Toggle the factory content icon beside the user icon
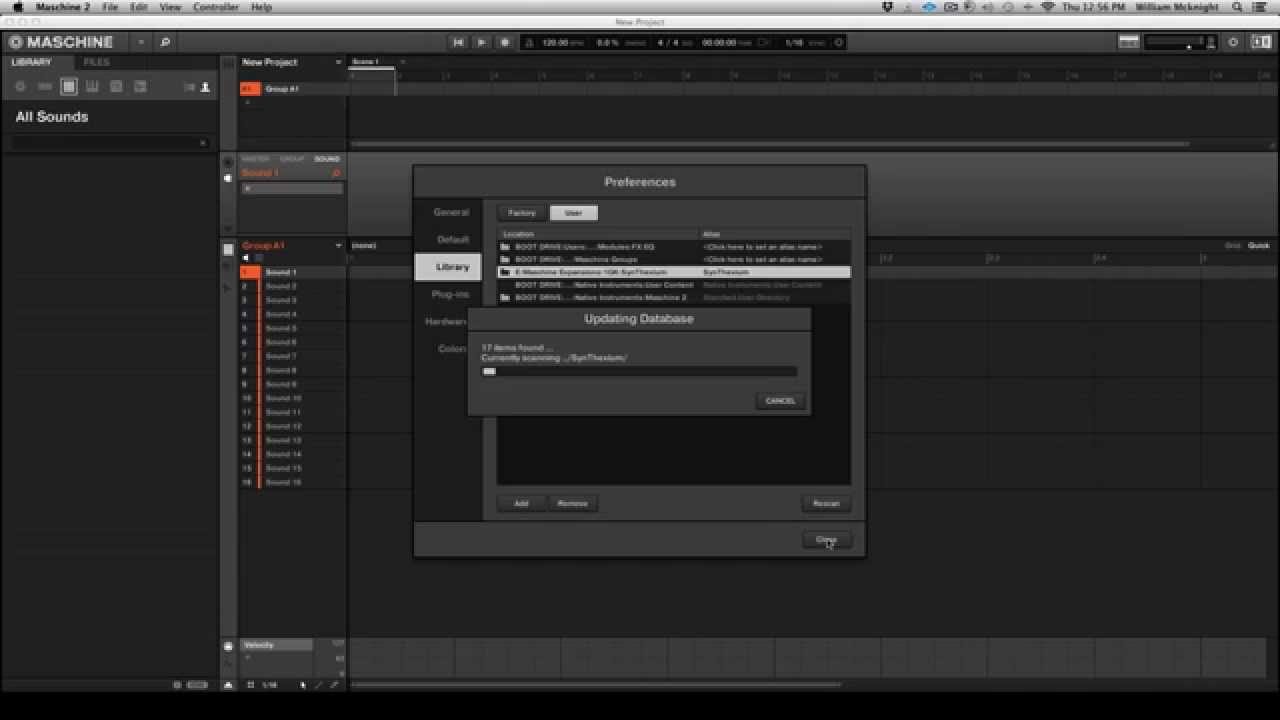 click(190, 87)
